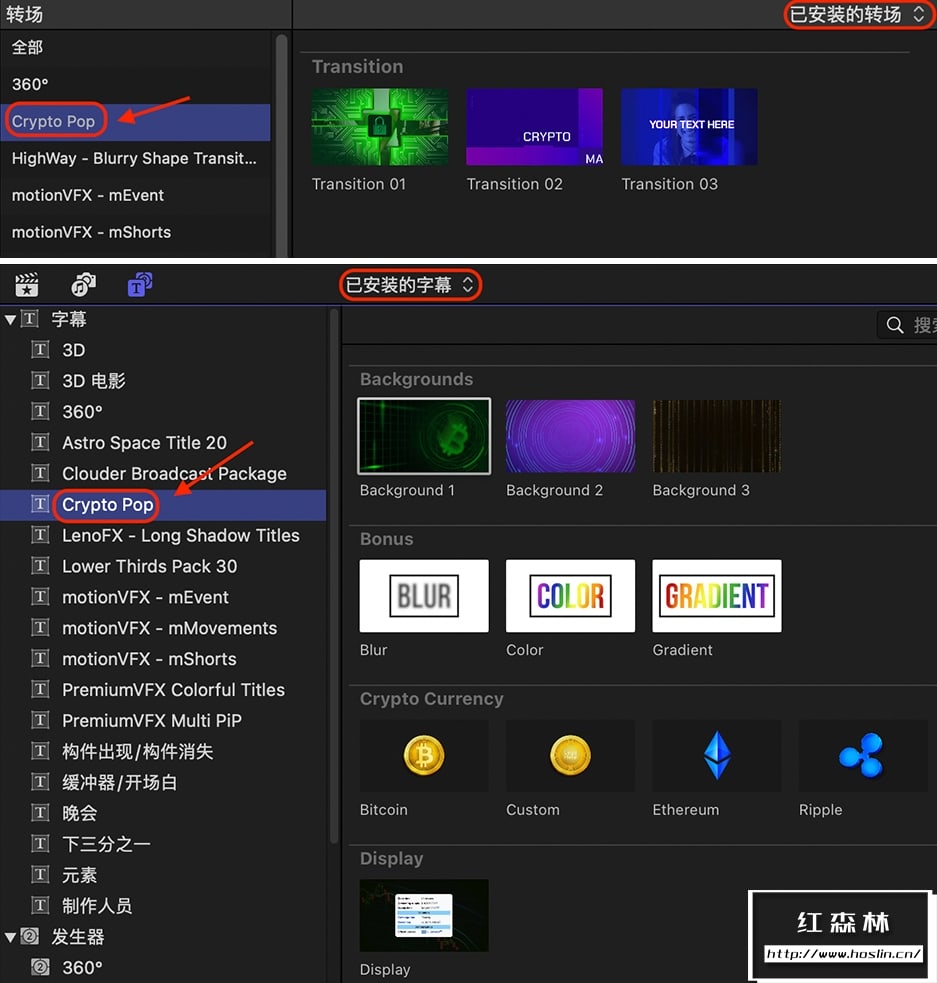
Task: Select the Transition 02 thumbnail
Action: [x=535, y=127]
